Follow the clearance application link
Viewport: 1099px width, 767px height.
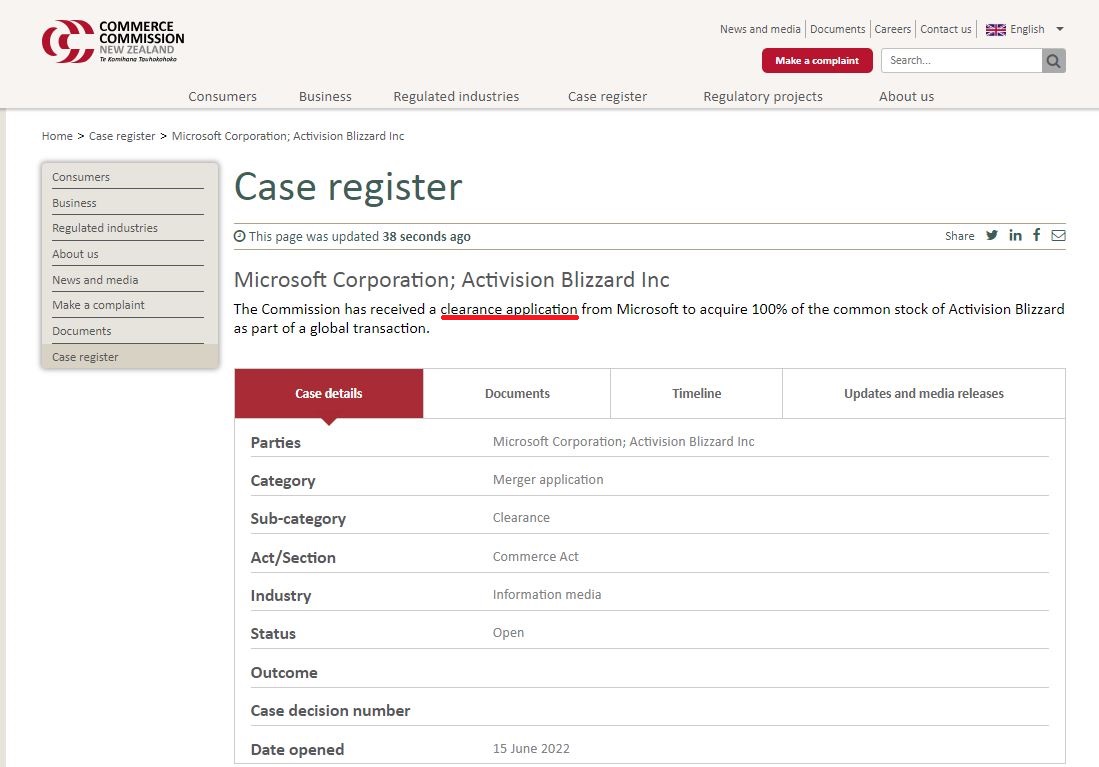click(x=509, y=309)
